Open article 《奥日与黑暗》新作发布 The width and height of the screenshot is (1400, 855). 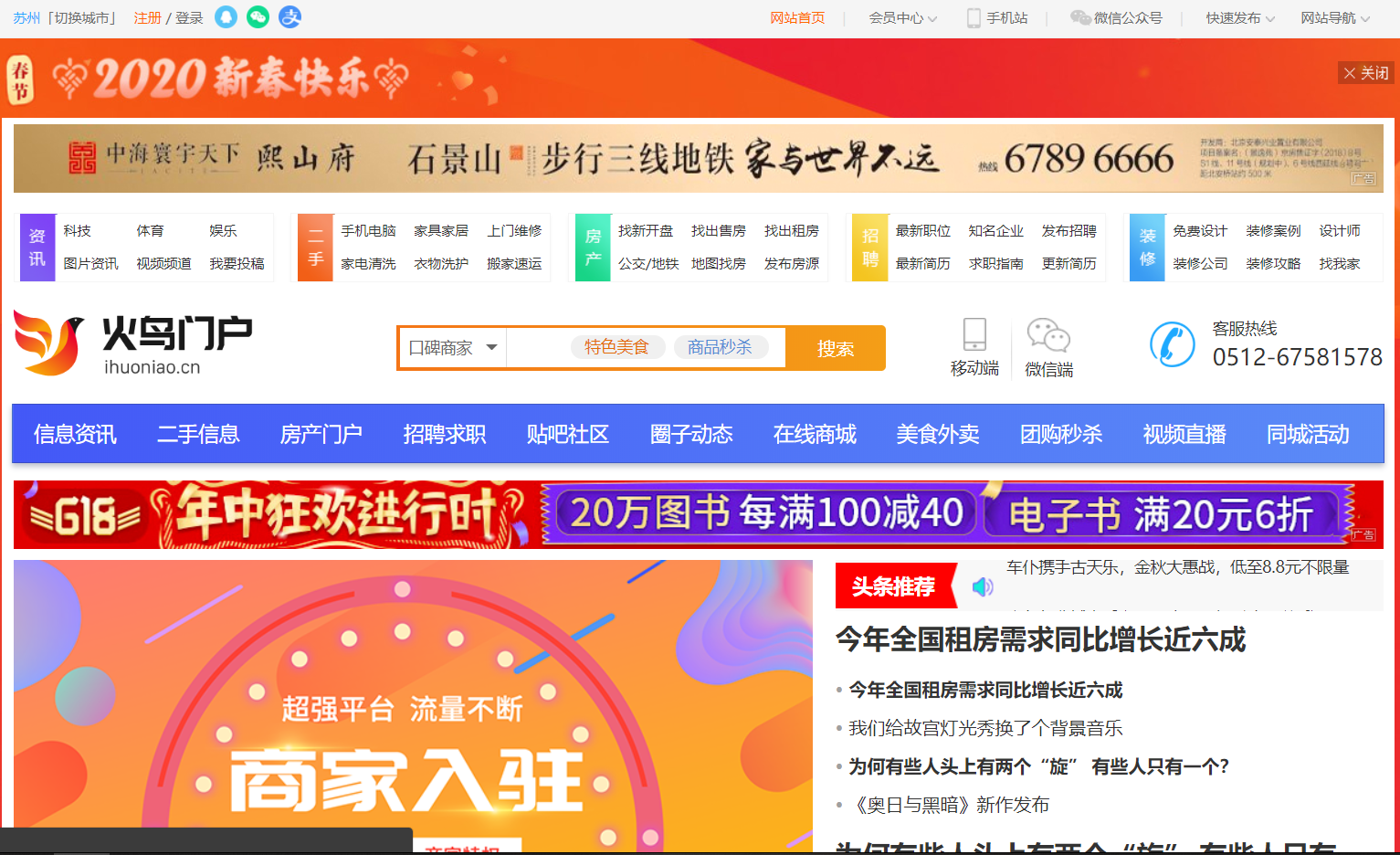[949, 805]
